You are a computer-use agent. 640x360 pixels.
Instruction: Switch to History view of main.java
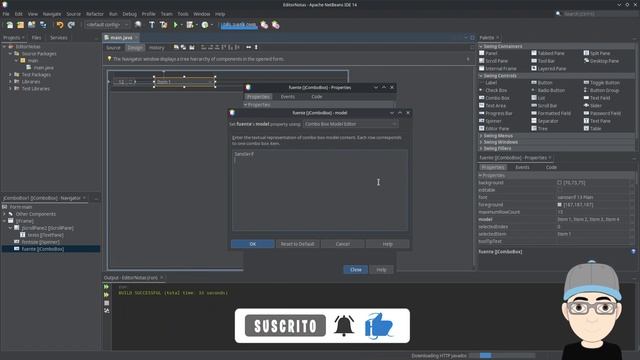tap(156, 48)
